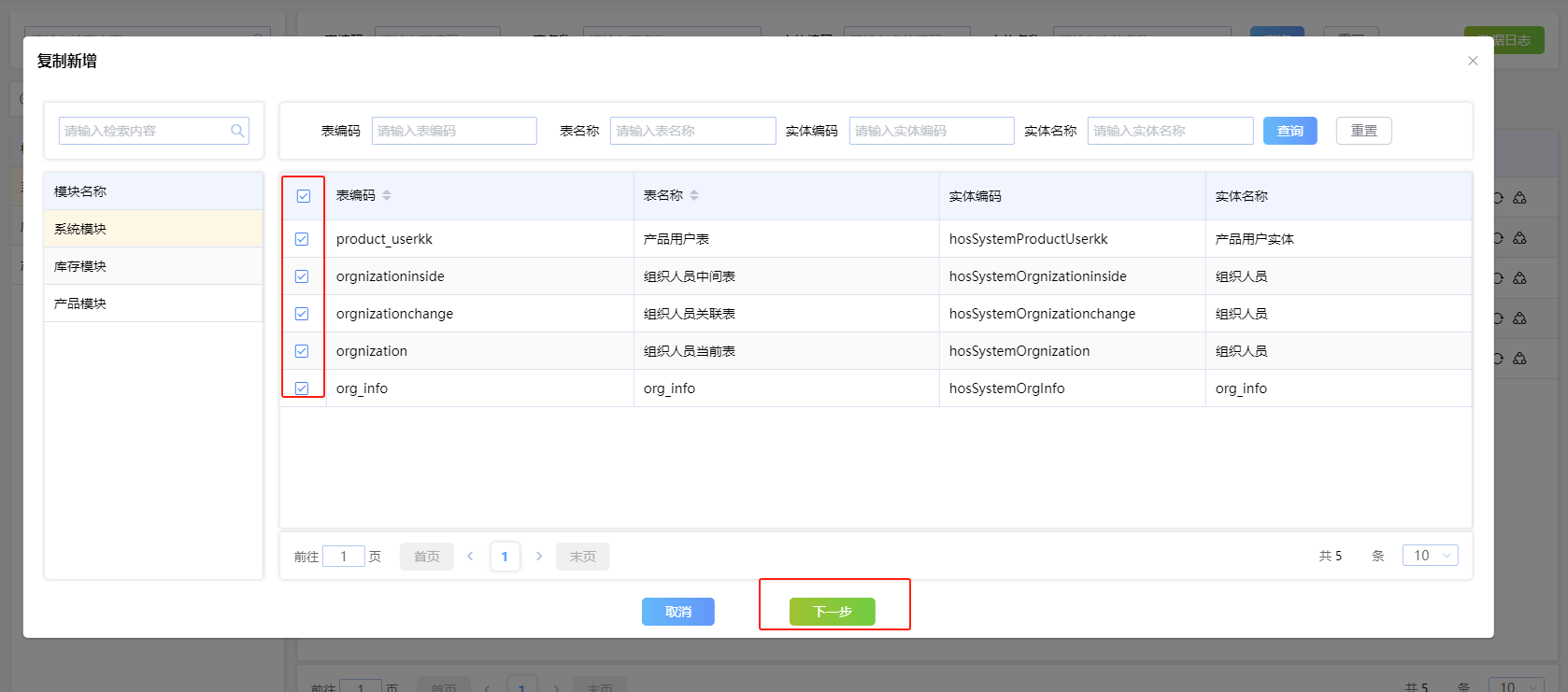
Task: Uncheck the orgnizationchange row checkbox
Action: click(x=302, y=314)
